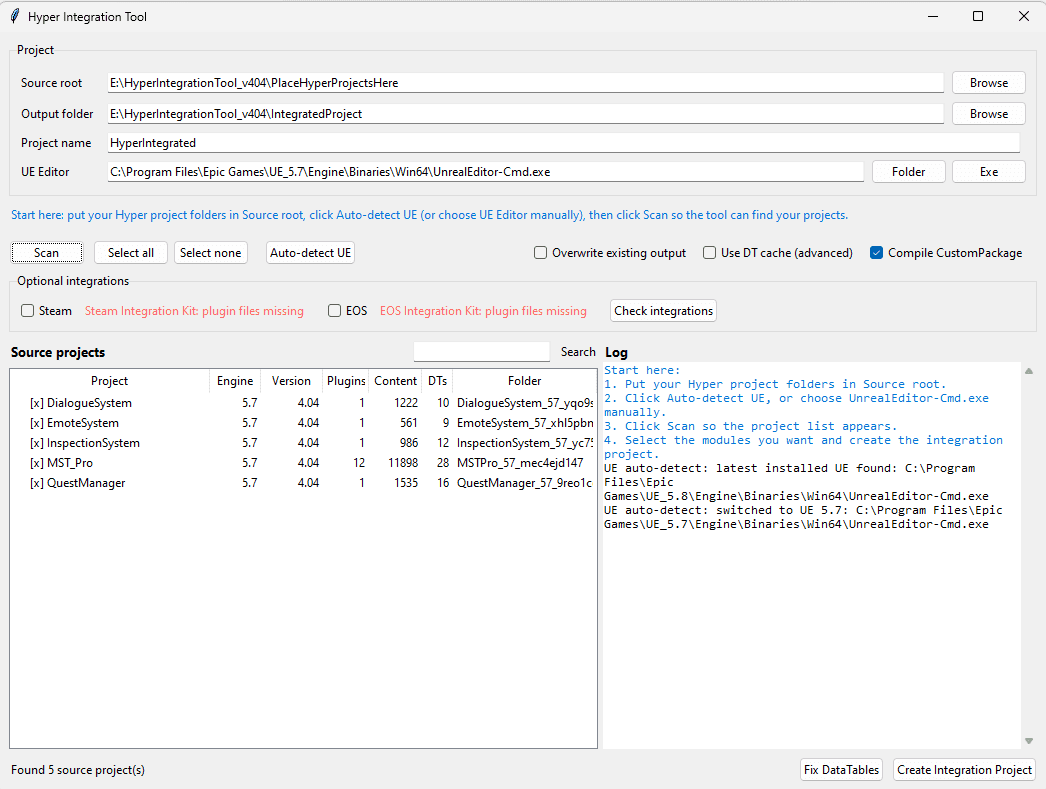Screen dimensions: 1046x789
Task: Click the UE Editor path field
Action: [x=485, y=172]
